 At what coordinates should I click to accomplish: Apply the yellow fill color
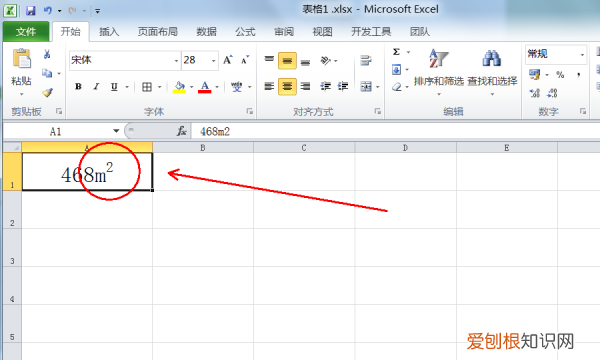click(179, 87)
